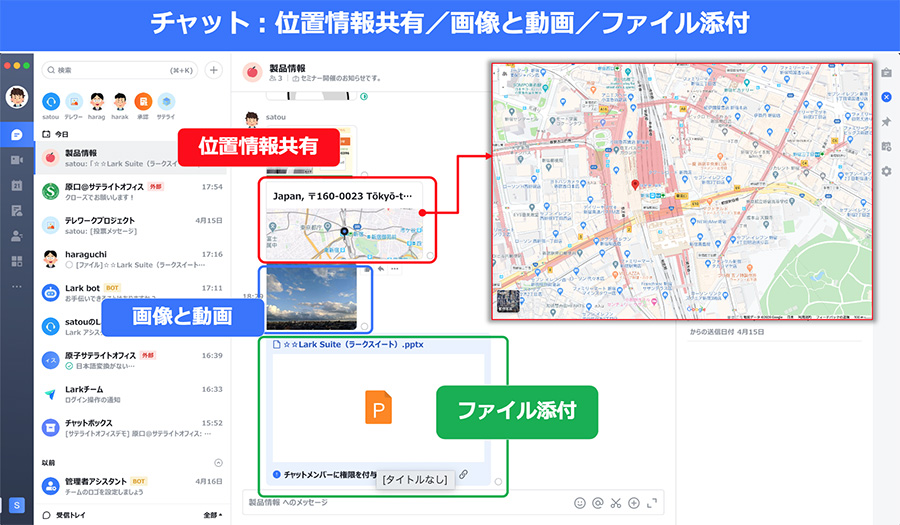Open the cloud docs icon in the sidebar

click(x=17, y=211)
